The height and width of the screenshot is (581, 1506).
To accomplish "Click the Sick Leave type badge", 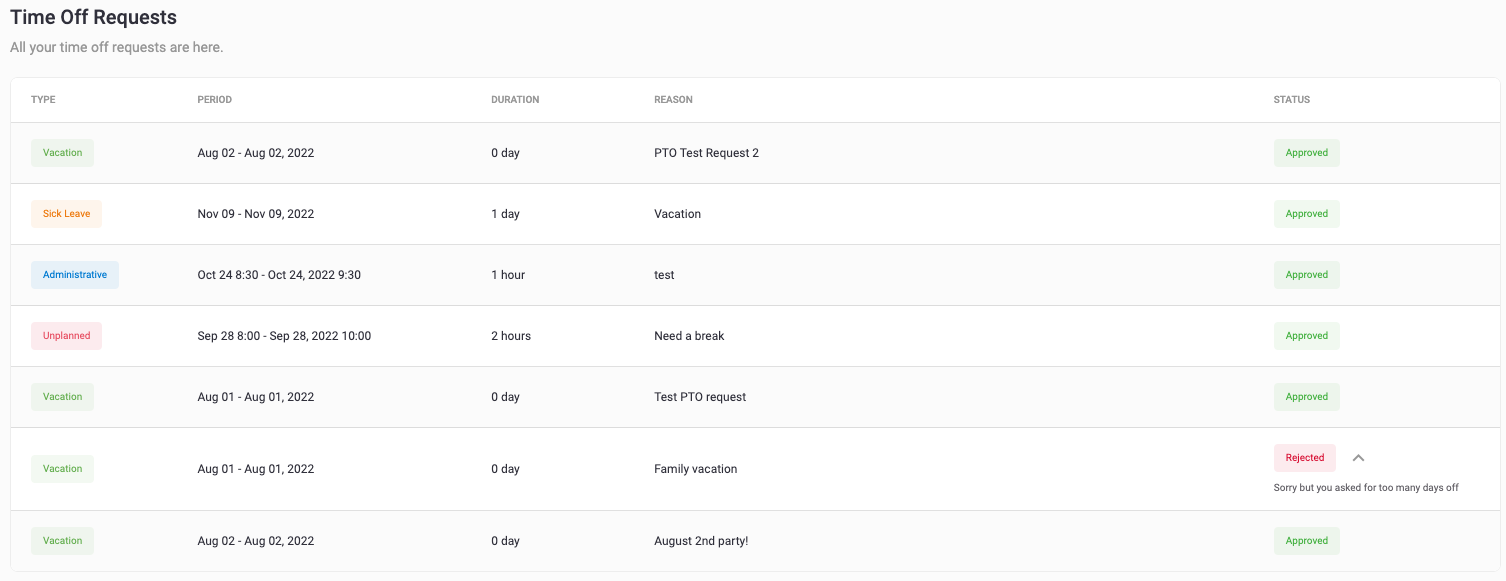I will [66, 214].
